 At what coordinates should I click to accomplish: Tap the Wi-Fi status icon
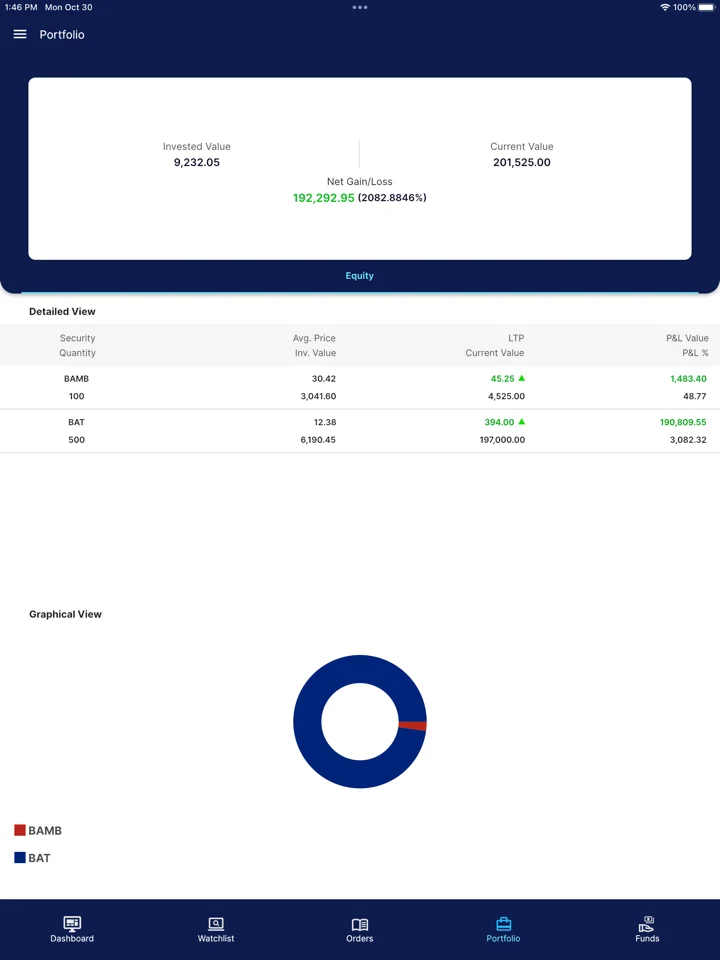pos(665,7)
